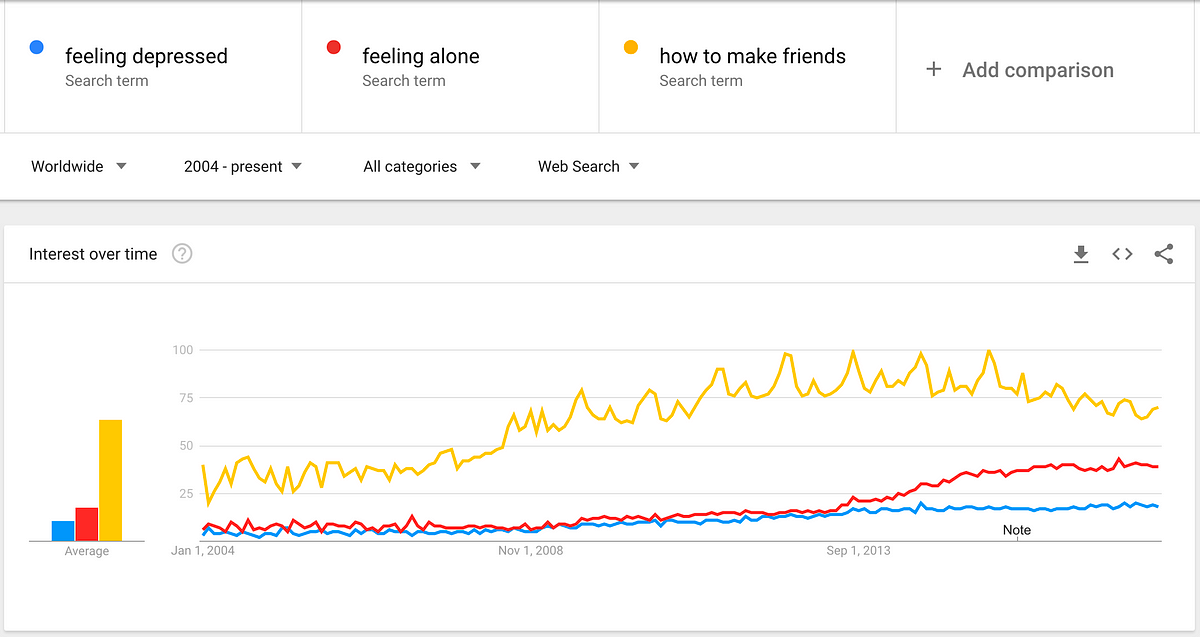Click the red dot beside feeling alone
Viewport: 1200px width, 637px height.
pos(334,48)
